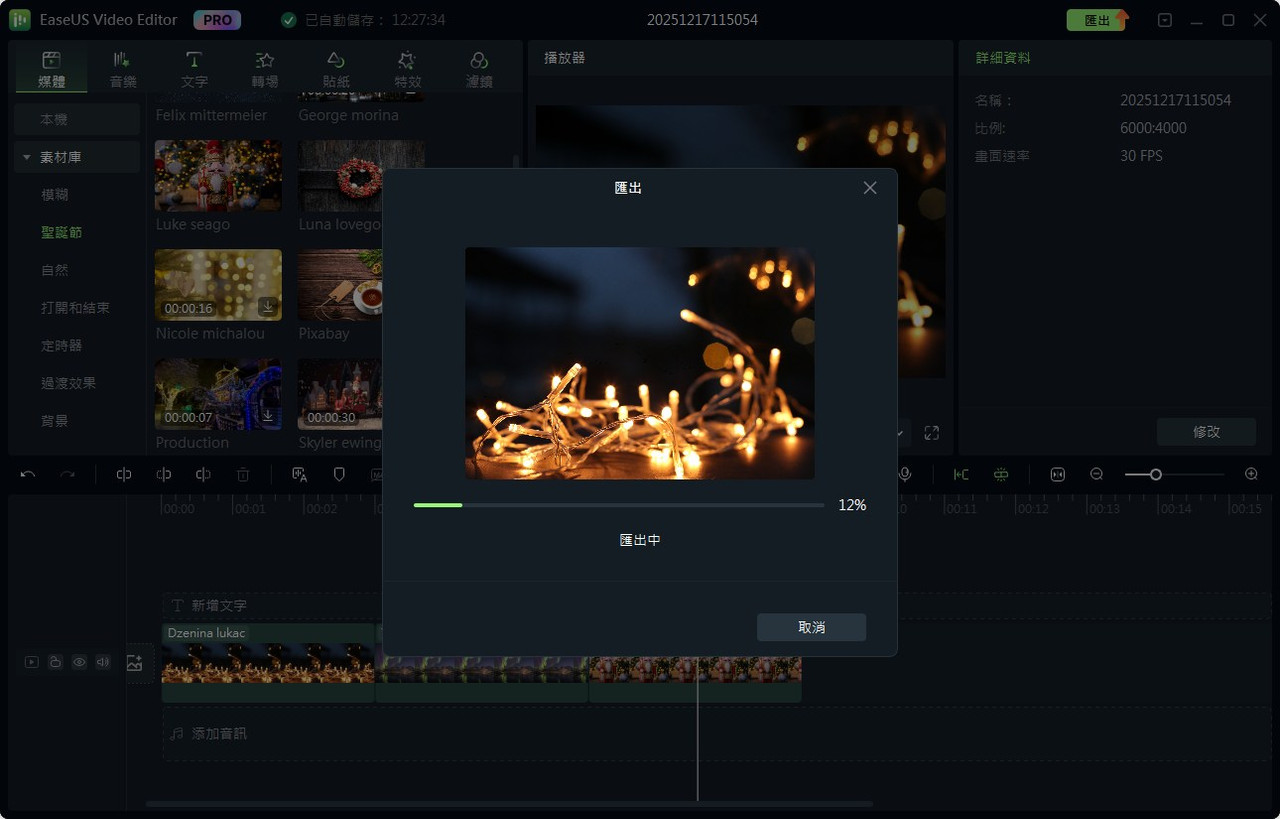This screenshot has width=1280, height=819.
Task: Toggle the lock icon on video track
Action: click(x=55, y=662)
